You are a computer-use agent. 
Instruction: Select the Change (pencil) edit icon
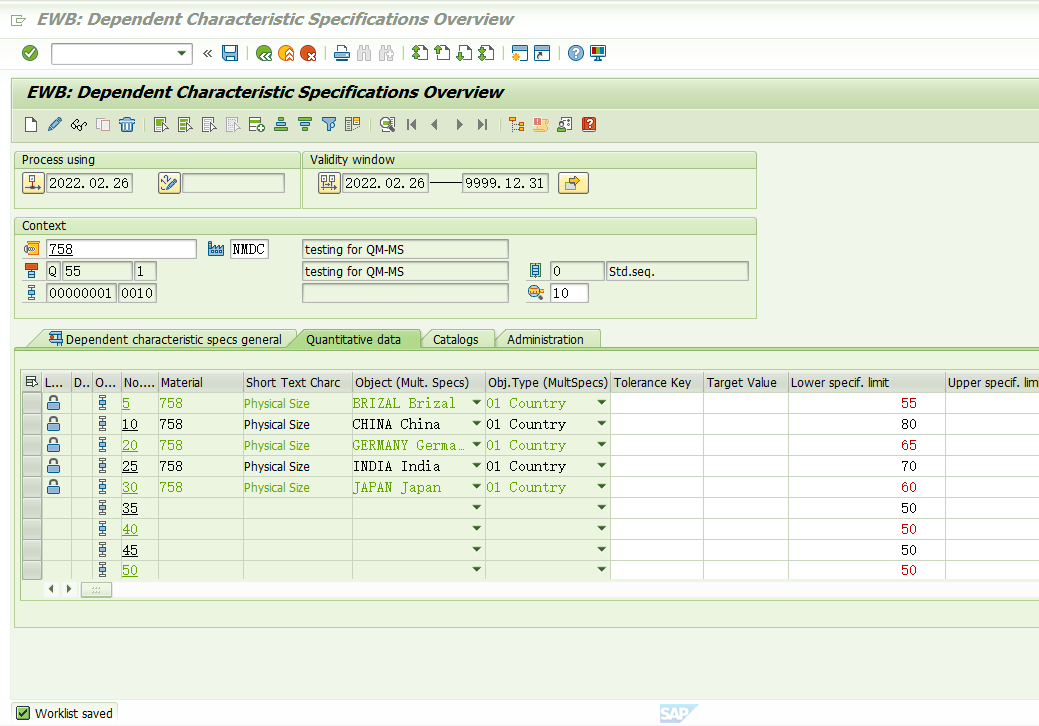click(x=55, y=124)
